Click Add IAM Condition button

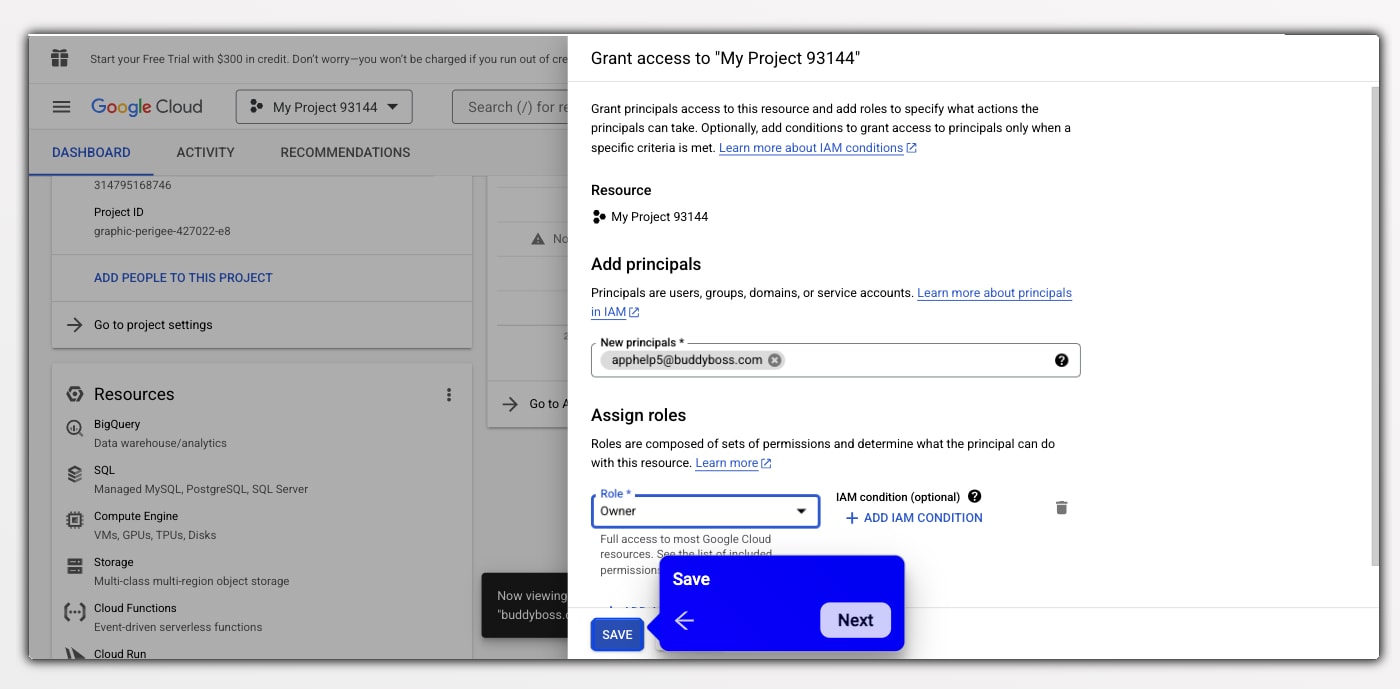tap(914, 518)
